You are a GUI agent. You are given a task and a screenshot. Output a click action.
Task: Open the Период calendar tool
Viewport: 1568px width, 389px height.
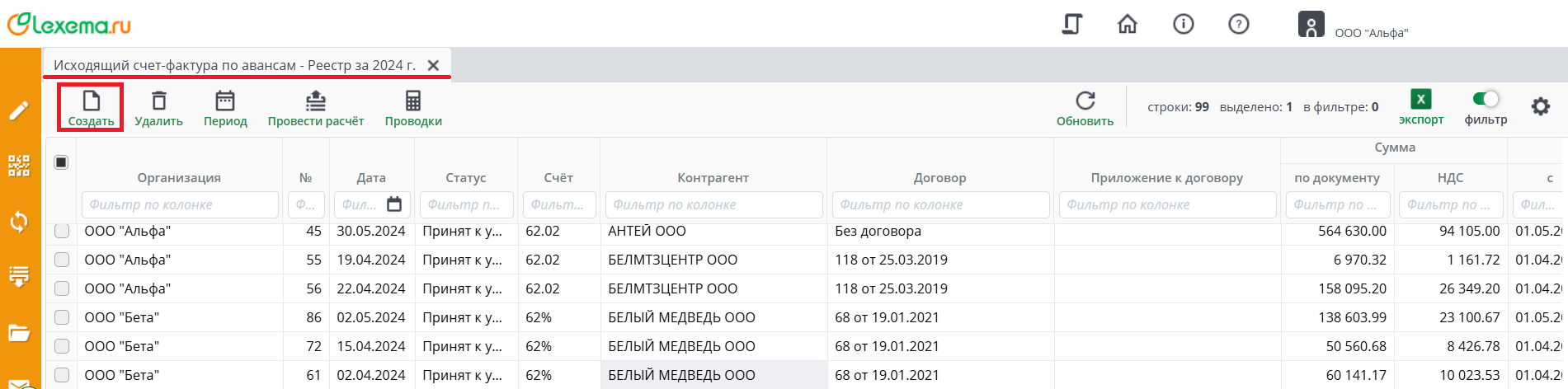click(x=225, y=101)
